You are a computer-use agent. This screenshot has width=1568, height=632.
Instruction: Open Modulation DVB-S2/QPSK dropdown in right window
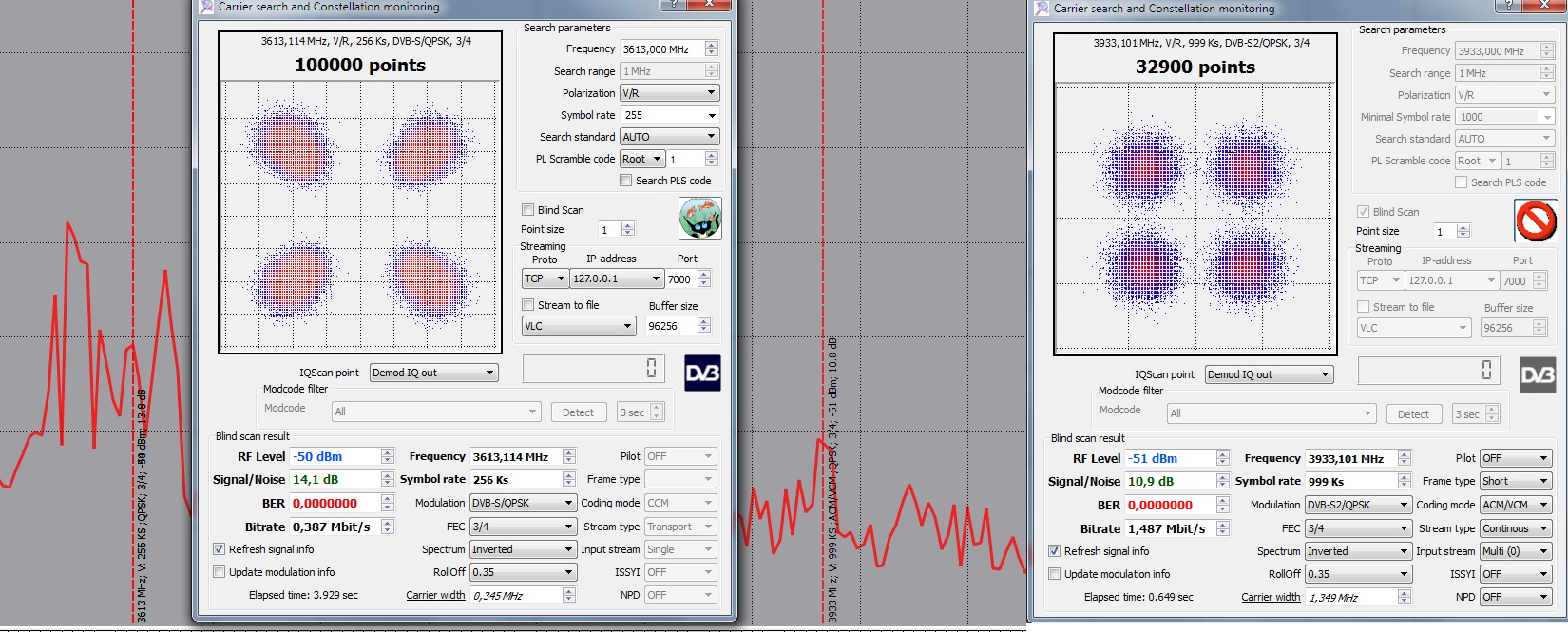coord(1359,505)
